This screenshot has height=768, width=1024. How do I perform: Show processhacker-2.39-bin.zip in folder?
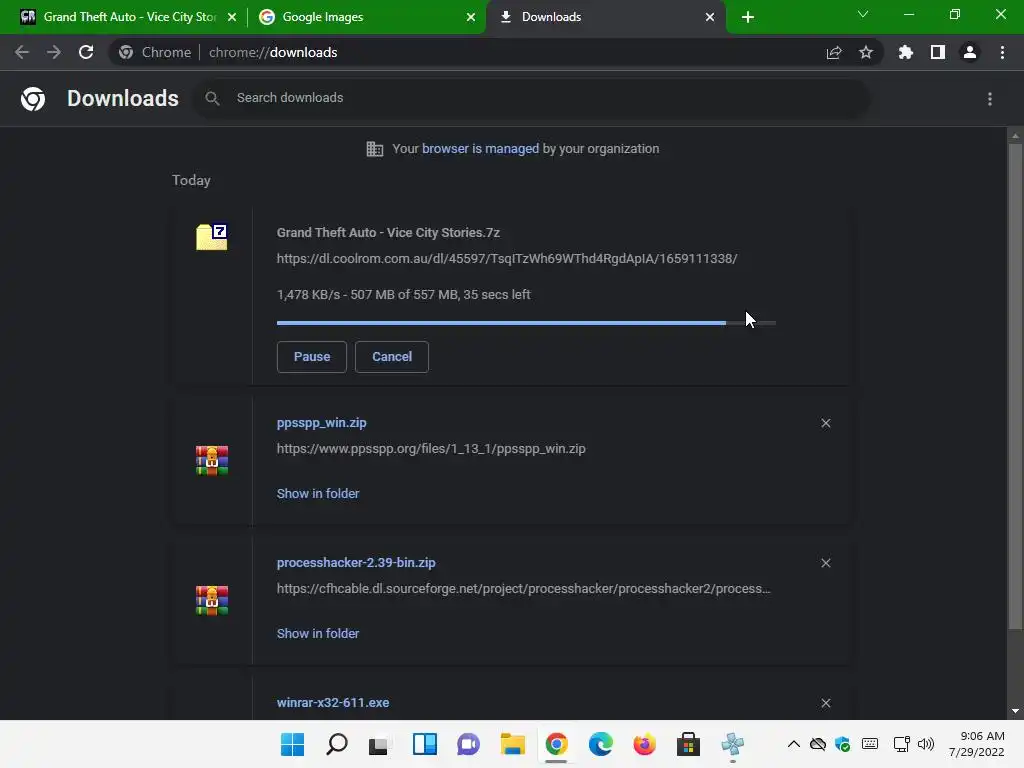click(x=318, y=633)
